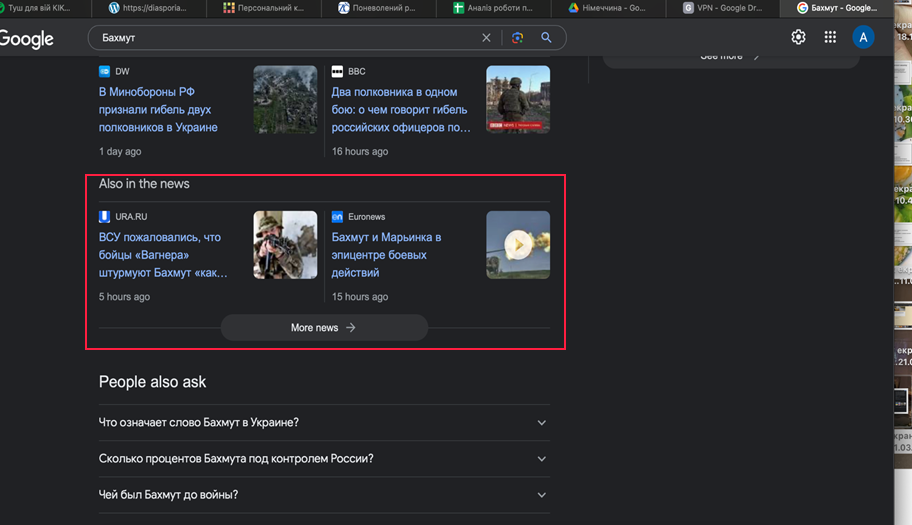Open the DW article about two colonels

pos(158,110)
